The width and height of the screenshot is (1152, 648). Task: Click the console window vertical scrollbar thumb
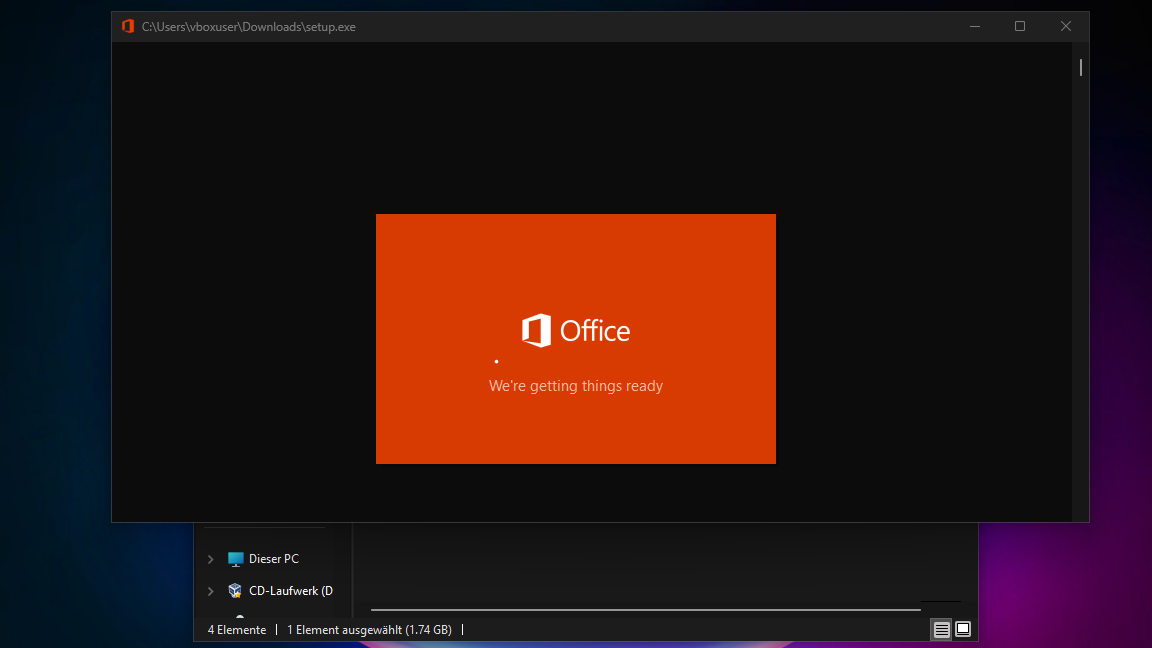click(x=1081, y=68)
